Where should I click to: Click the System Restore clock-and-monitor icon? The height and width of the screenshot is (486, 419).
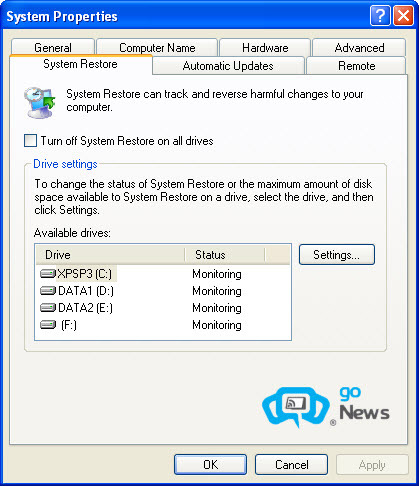(x=39, y=102)
